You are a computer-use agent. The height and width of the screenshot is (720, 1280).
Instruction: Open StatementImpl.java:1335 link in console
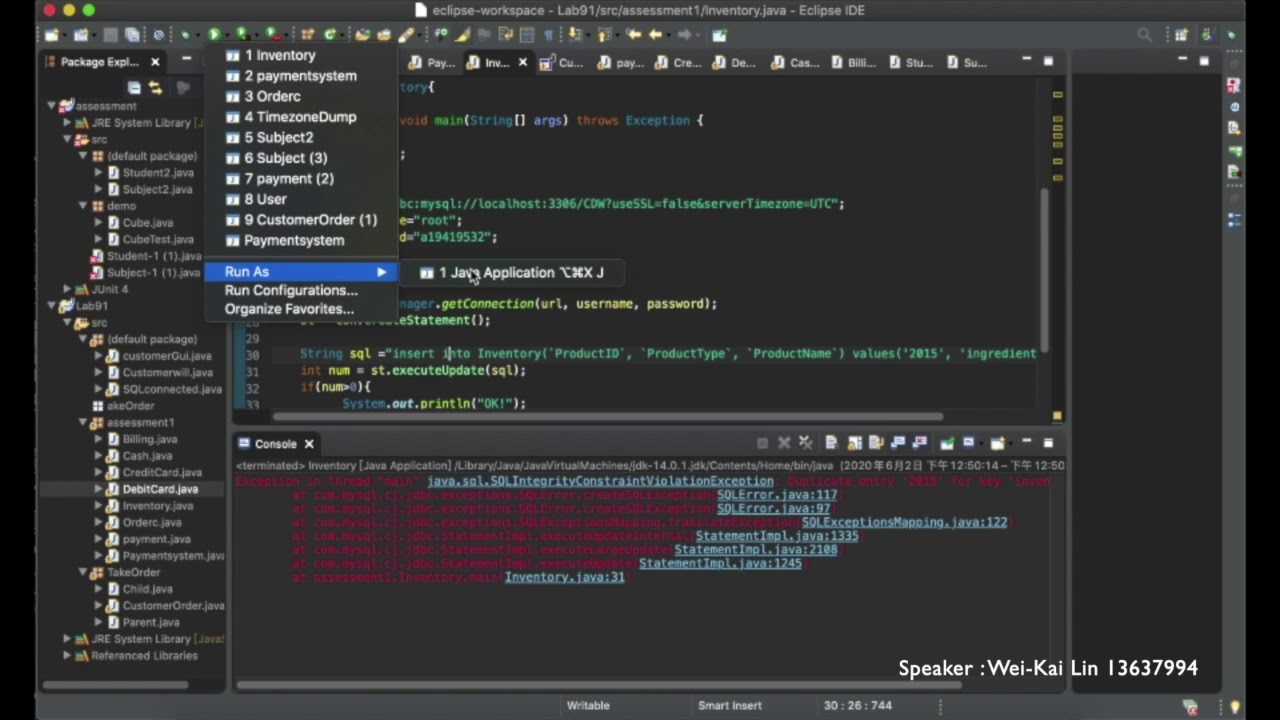(776, 536)
